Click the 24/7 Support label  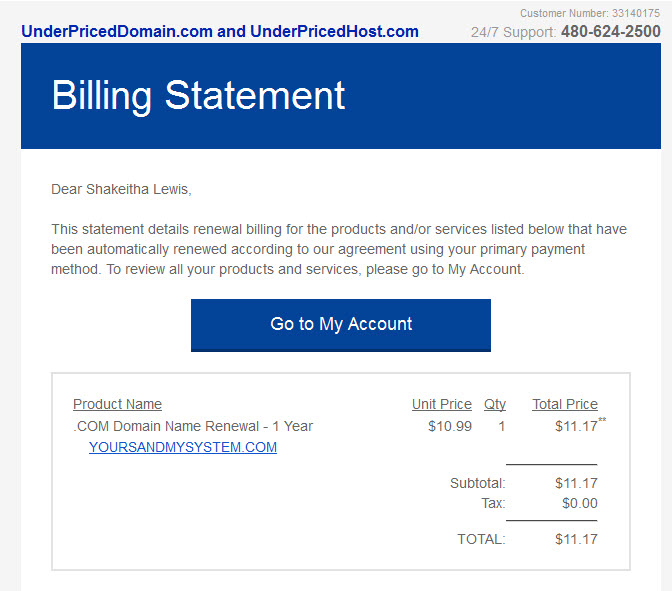[x=513, y=32]
